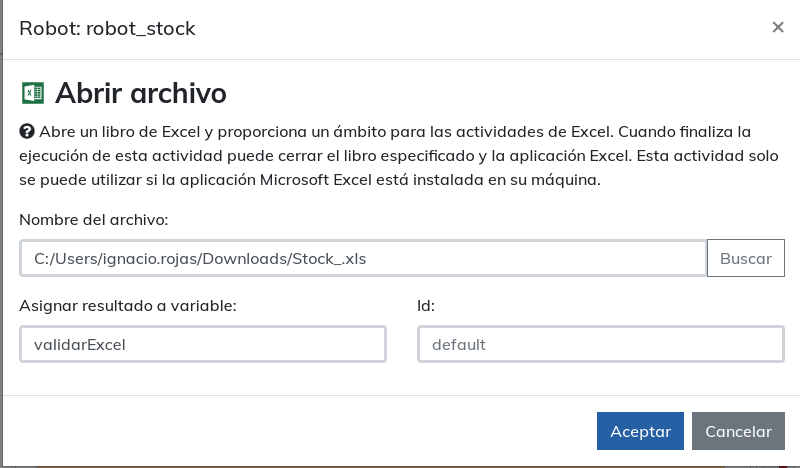Click the Robot: robot_stock dialog title
This screenshot has height=468, width=800.
click(x=107, y=28)
